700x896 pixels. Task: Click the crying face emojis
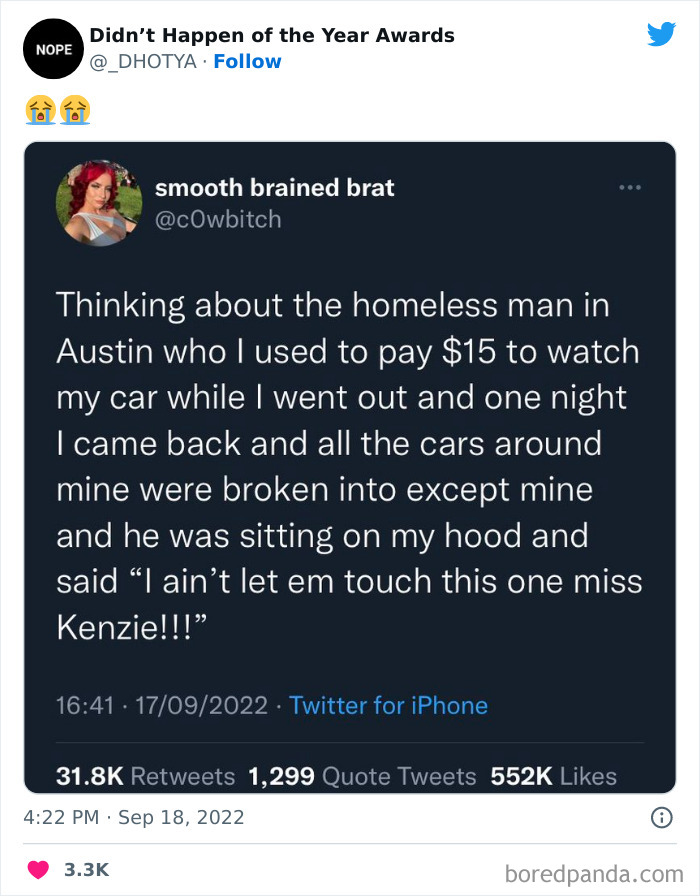point(58,110)
